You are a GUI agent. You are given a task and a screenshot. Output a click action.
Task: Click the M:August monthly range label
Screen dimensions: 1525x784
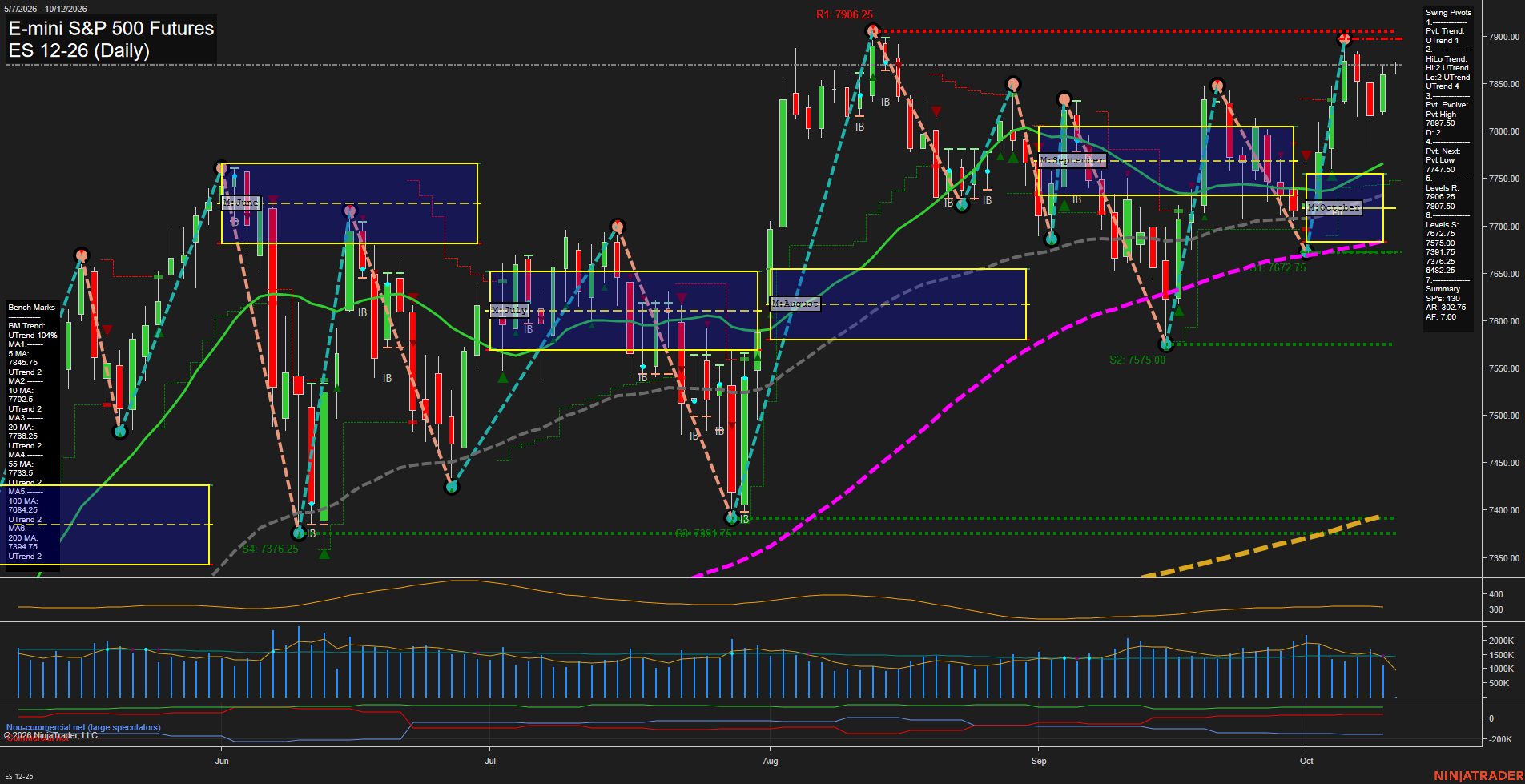click(795, 304)
